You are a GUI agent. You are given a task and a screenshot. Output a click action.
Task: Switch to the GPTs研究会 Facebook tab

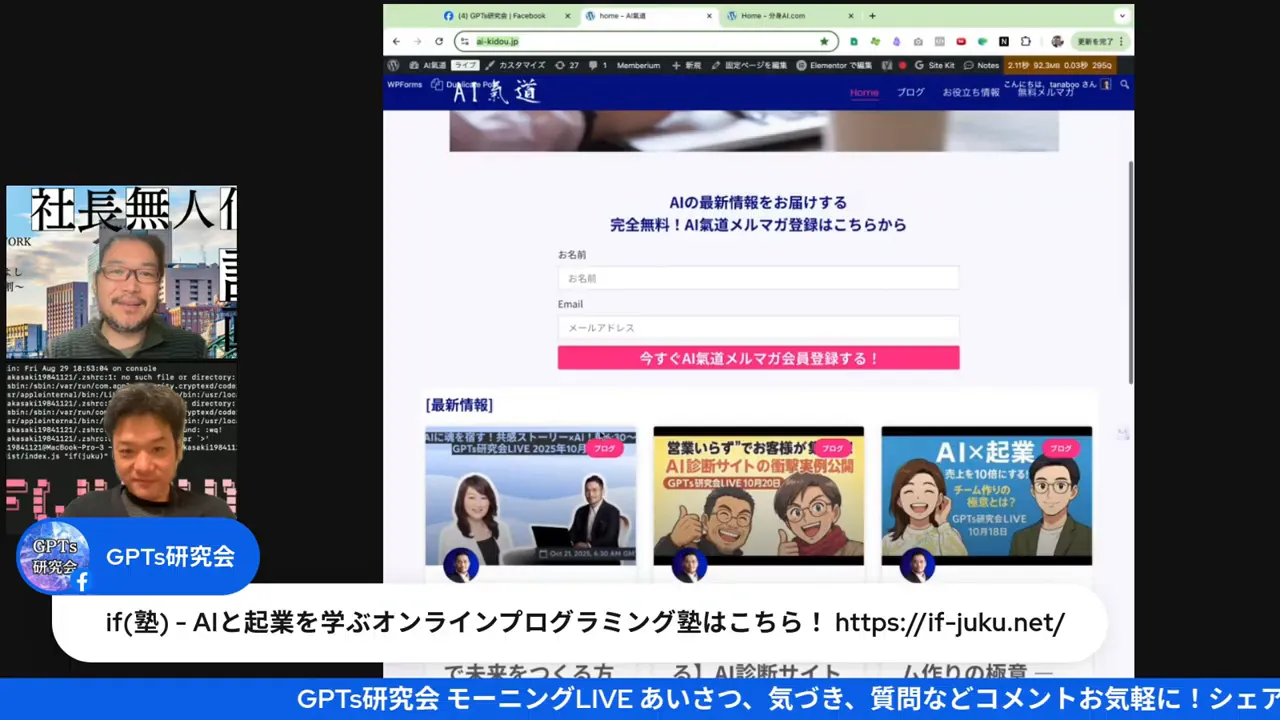click(500, 16)
